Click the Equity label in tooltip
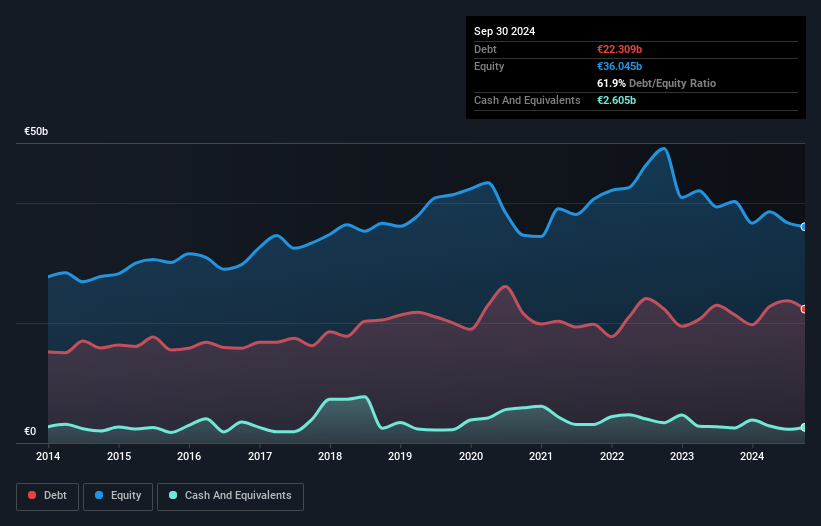The height and width of the screenshot is (526, 821). pyautogui.click(x=489, y=66)
